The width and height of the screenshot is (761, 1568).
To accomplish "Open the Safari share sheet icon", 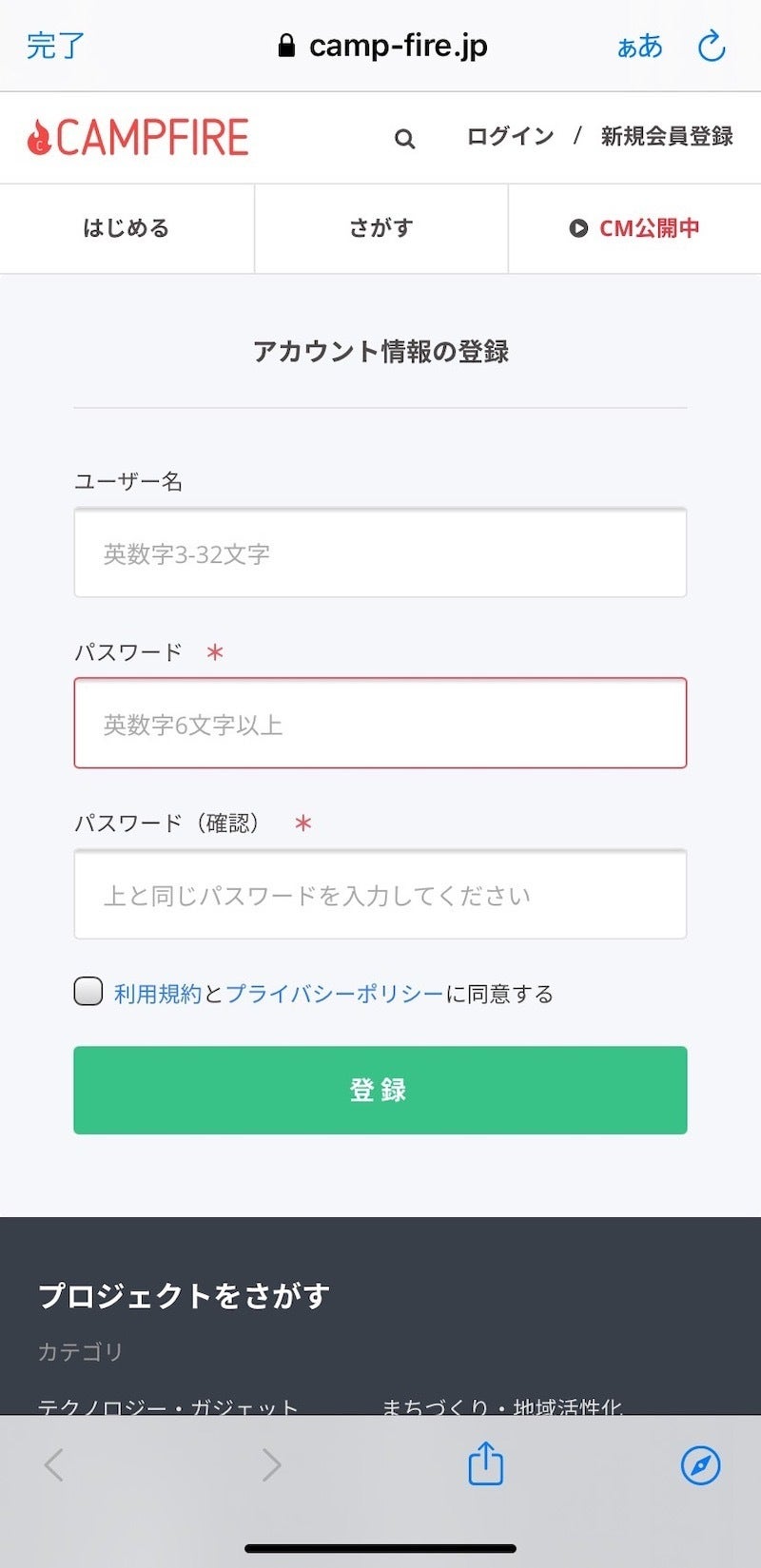I will coord(485,1463).
